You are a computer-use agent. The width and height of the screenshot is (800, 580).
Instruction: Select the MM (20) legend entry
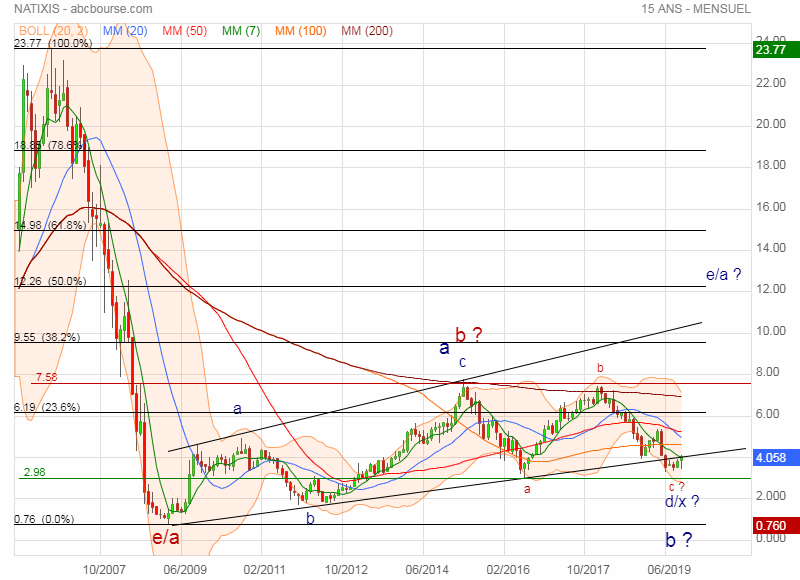coord(125,31)
